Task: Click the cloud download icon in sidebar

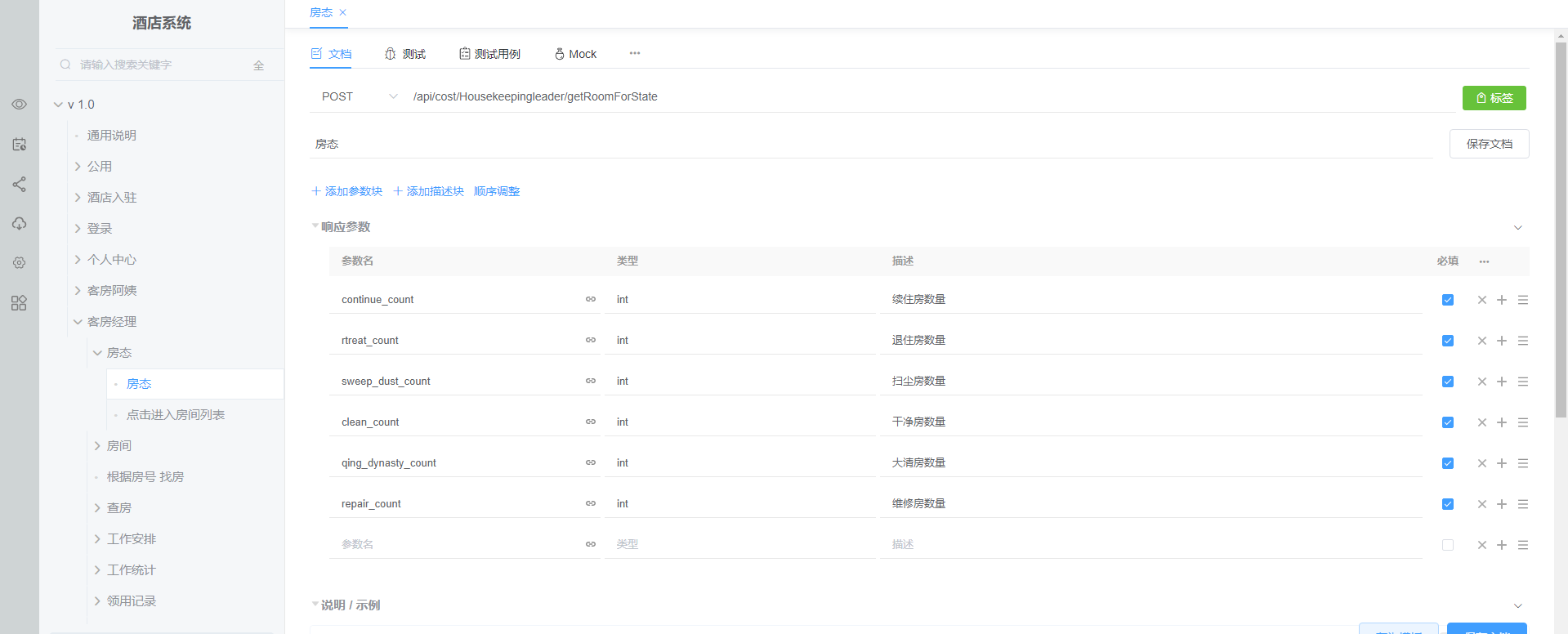Action: (20, 224)
